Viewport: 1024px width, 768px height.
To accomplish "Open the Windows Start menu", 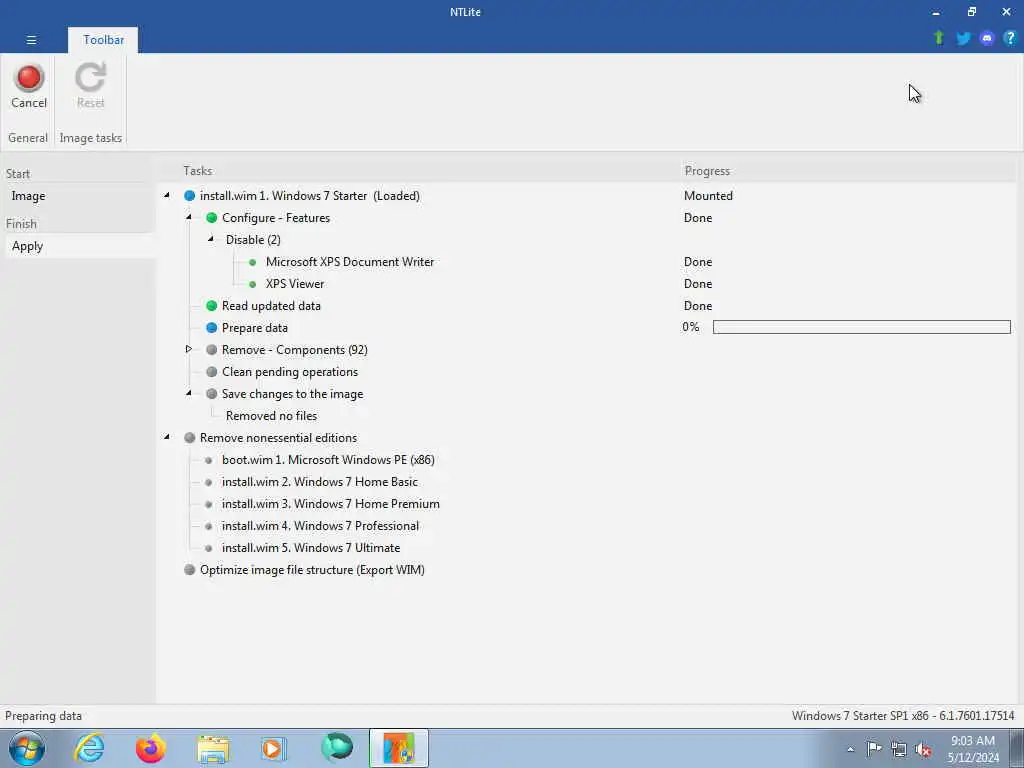I will (x=27, y=748).
